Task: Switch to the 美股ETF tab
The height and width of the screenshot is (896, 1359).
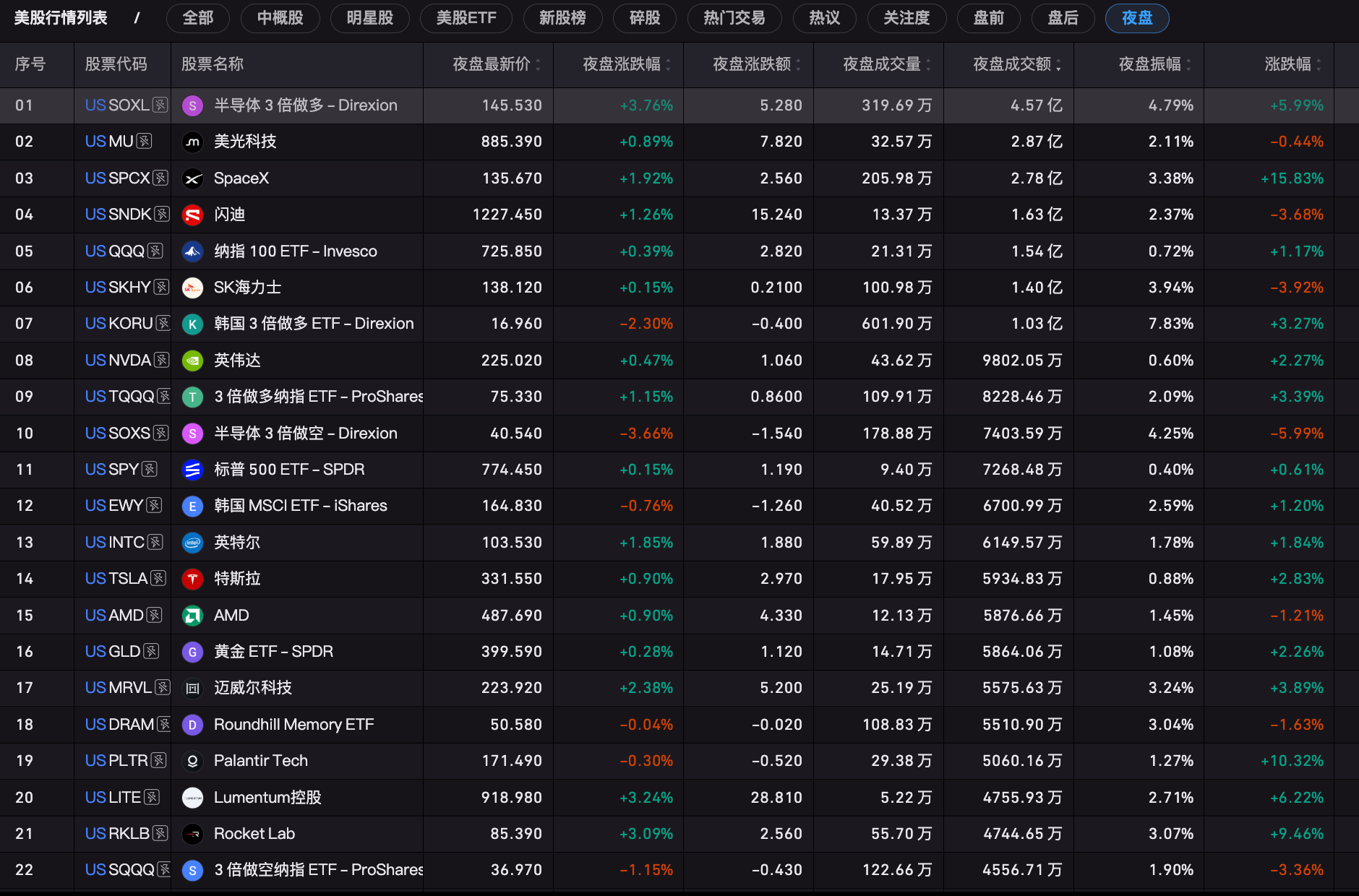Action: pyautogui.click(x=466, y=18)
